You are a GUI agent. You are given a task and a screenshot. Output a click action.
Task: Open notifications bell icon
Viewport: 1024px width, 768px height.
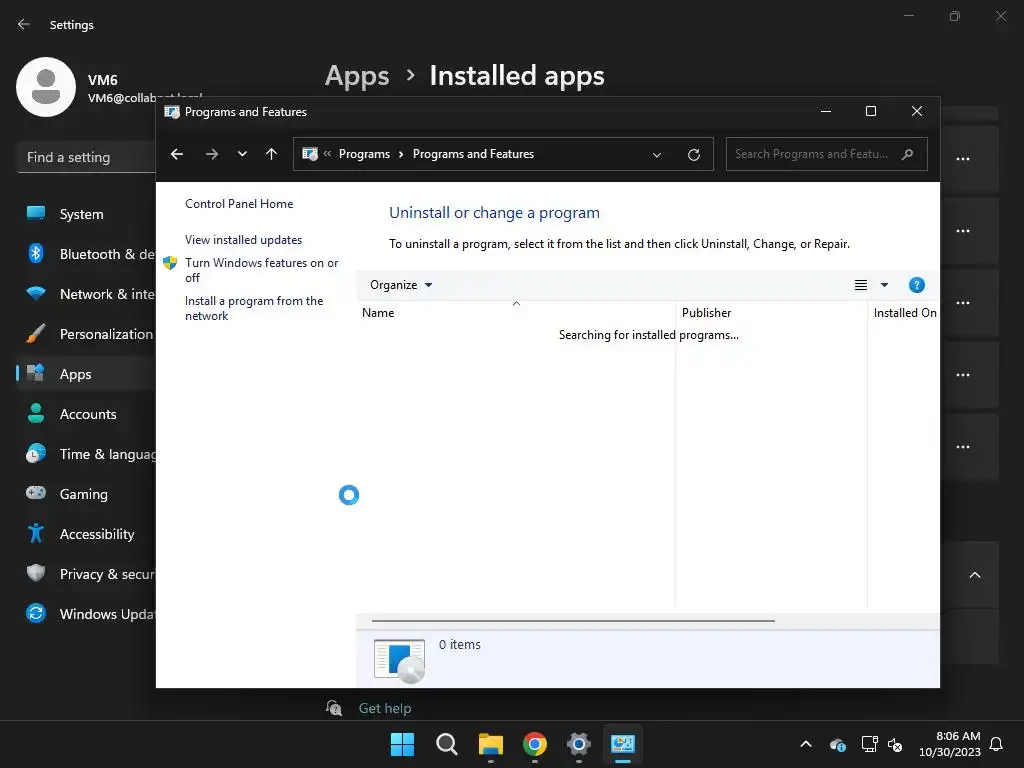tap(997, 744)
